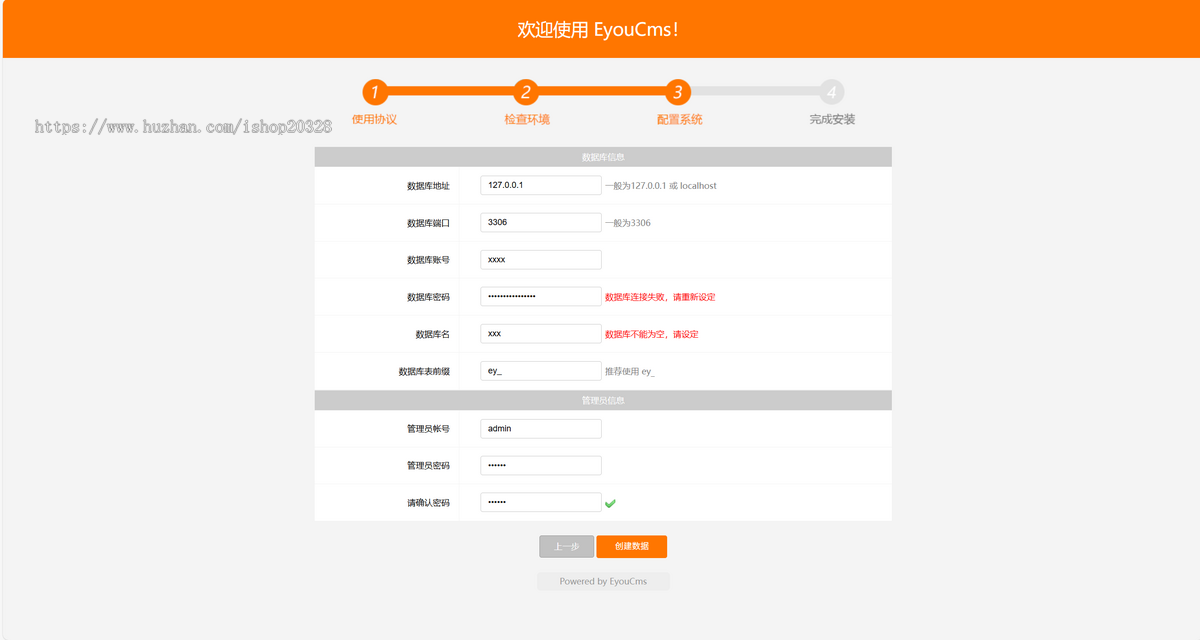This screenshot has height=640, width=1200.
Task: Click the step 1 circle in the progress bar
Action: (x=375, y=92)
